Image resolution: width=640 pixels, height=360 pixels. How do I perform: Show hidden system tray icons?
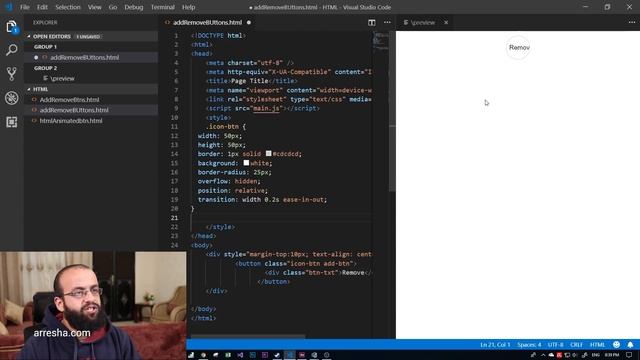tap(543, 355)
